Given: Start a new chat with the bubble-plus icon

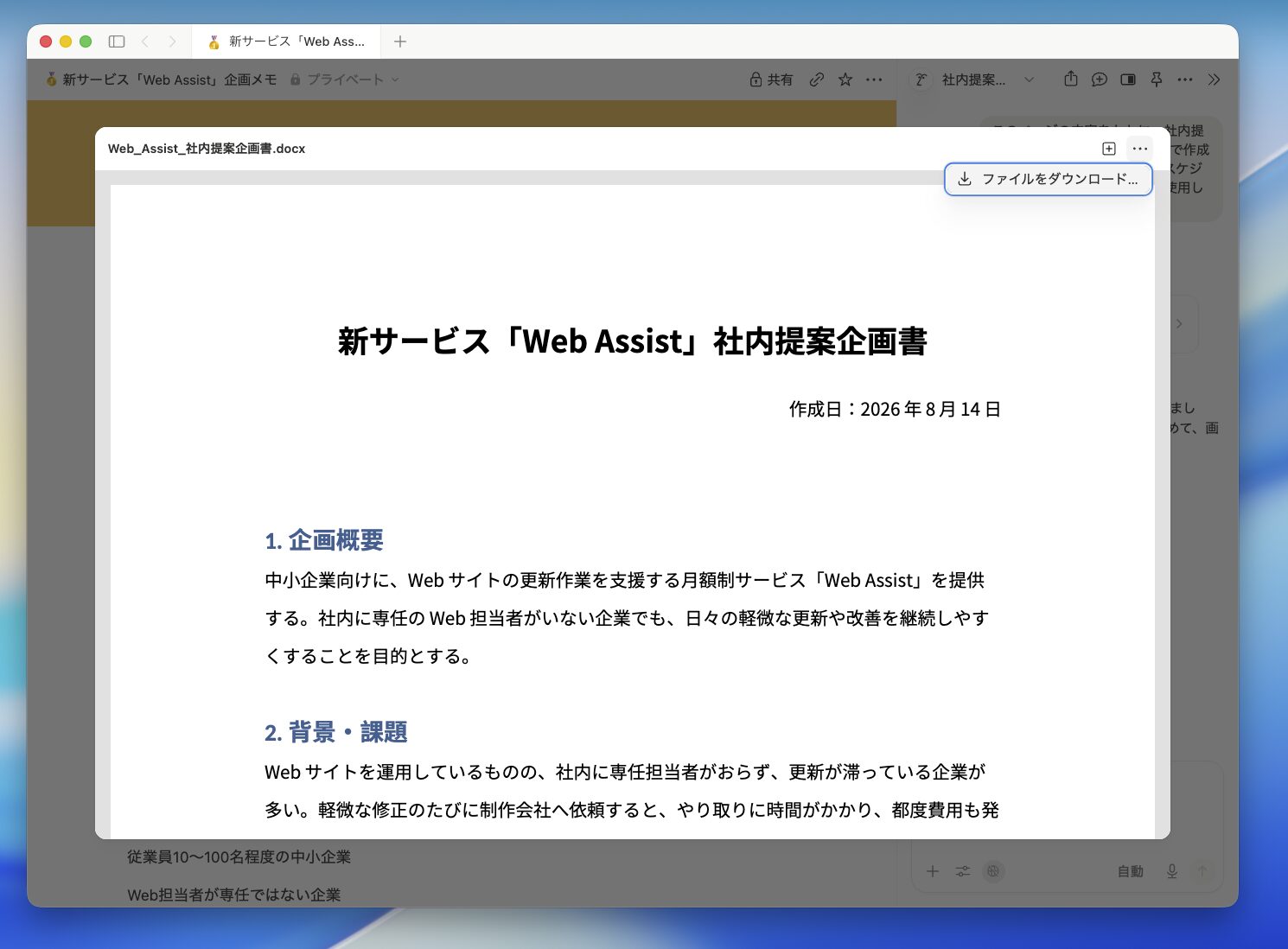Looking at the screenshot, I should click(1100, 80).
